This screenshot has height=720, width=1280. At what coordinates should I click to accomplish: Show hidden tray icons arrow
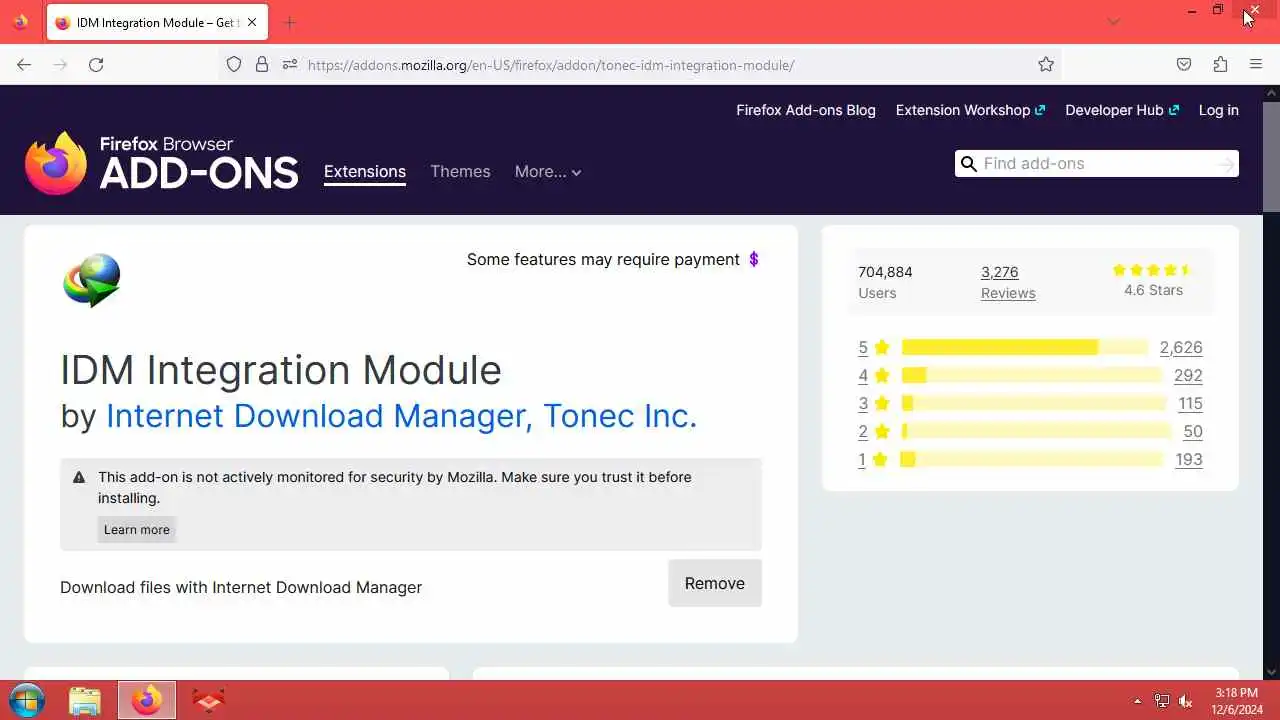[1137, 701]
